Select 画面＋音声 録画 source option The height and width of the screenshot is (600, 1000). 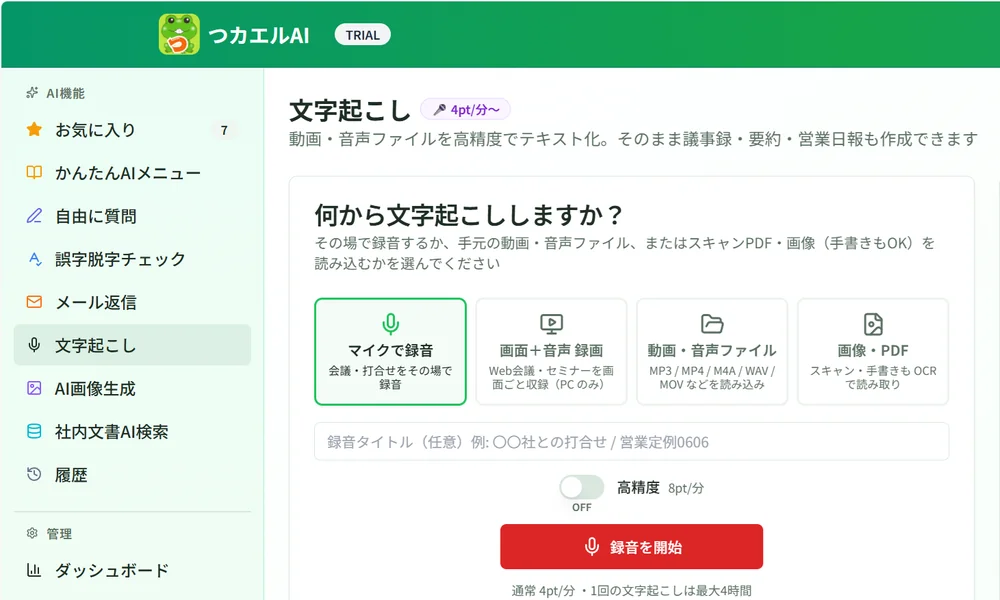(x=551, y=351)
